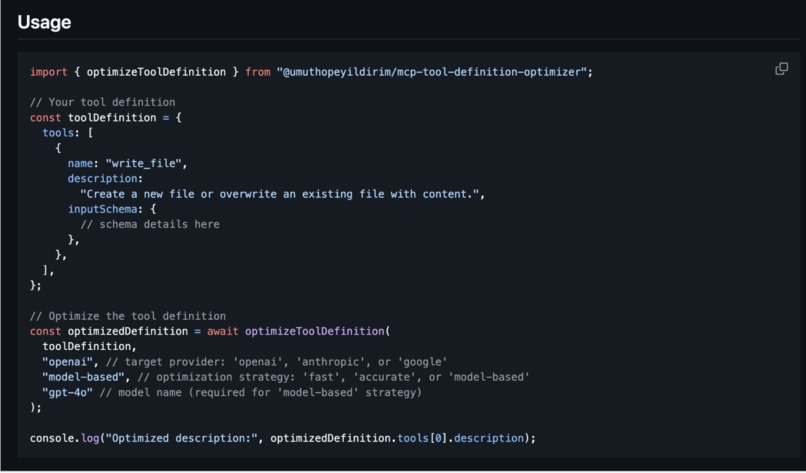Click the comment "// Your tool definition"
The height and width of the screenshot is (473, 806).
(x=102, y=102)
